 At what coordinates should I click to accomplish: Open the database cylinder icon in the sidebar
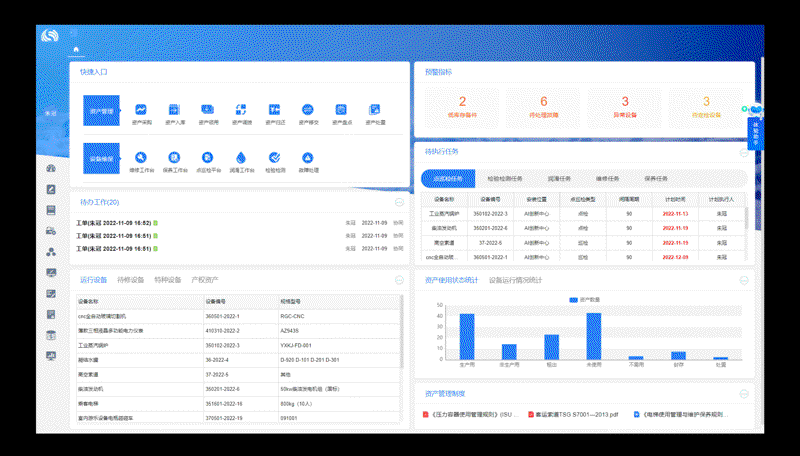coord(51,336)
